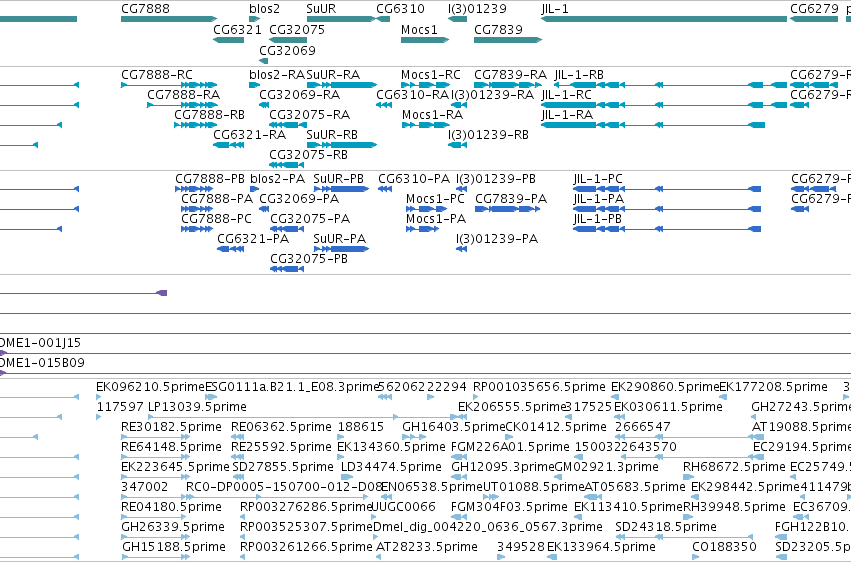851x562 pixels.
Task: Click the RH68672.5prime EST label
Action: tap(734, 467)
